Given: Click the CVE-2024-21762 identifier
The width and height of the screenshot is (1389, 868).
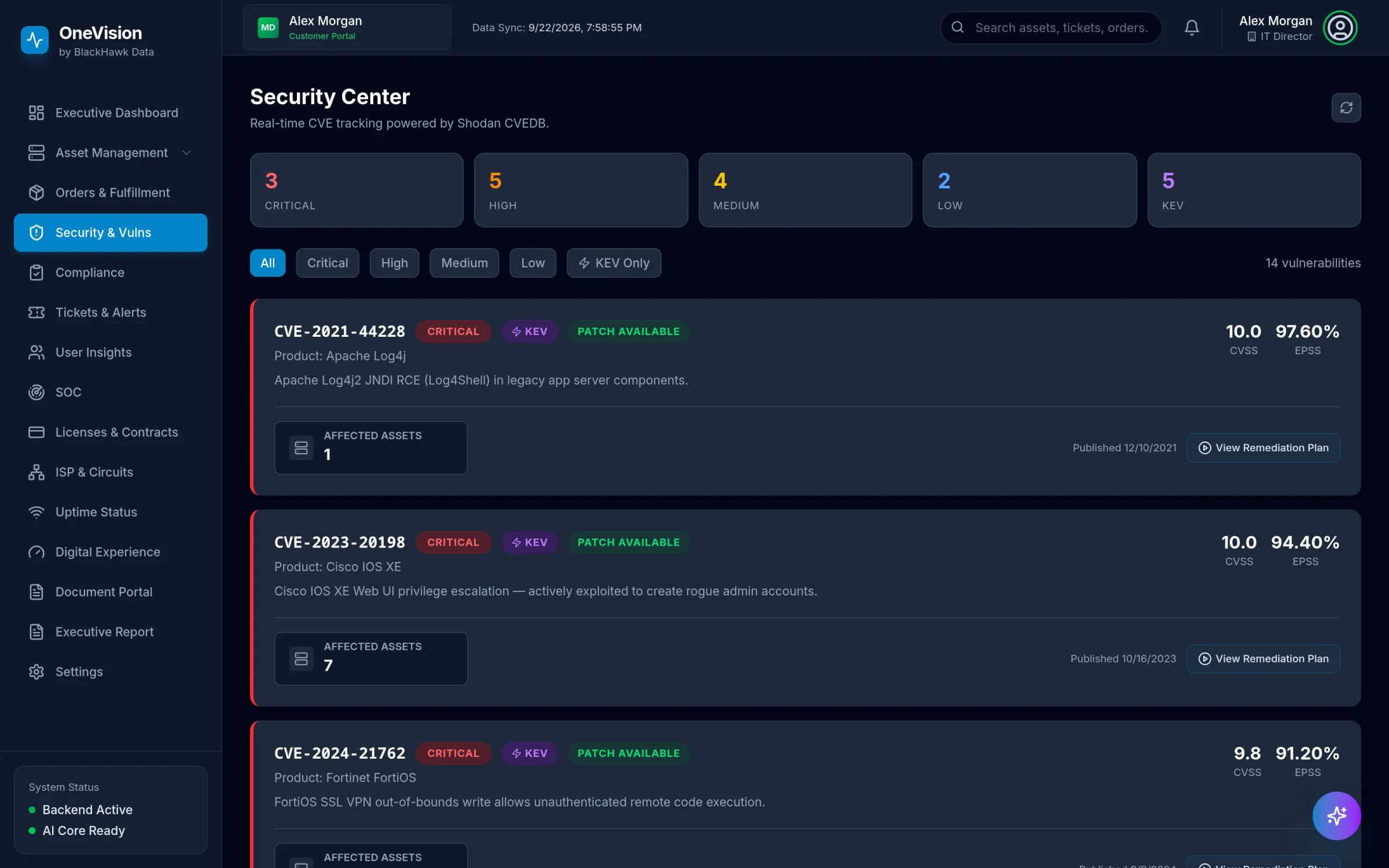Looking at the screenshot, I should [340, 753].
